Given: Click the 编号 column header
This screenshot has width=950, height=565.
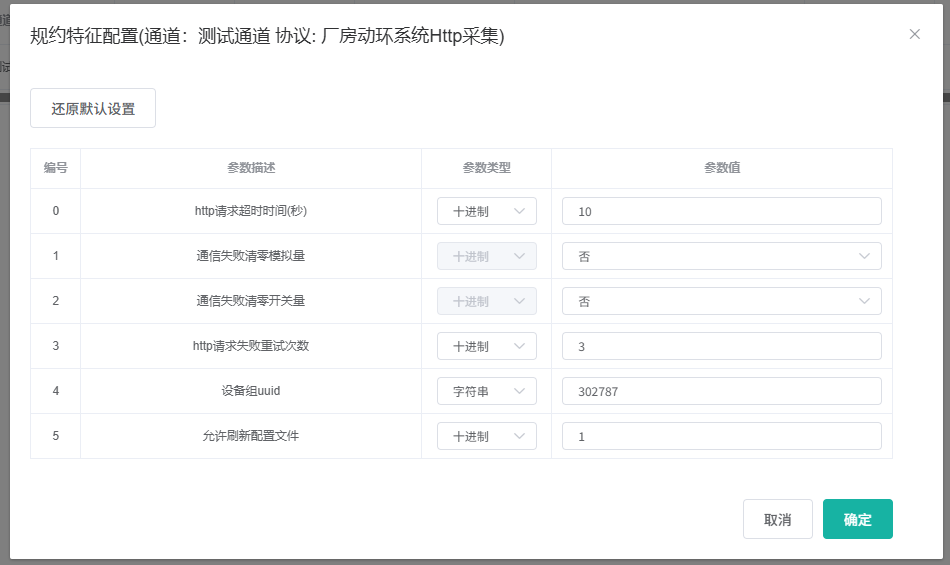Looking at the screenshot, I should (x=55, y=168).
